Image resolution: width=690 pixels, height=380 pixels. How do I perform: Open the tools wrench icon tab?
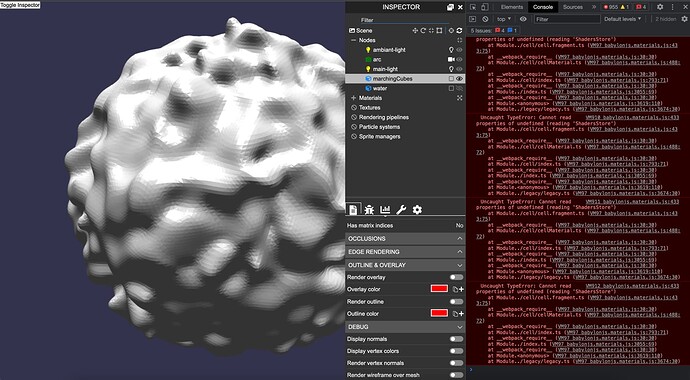401,210
